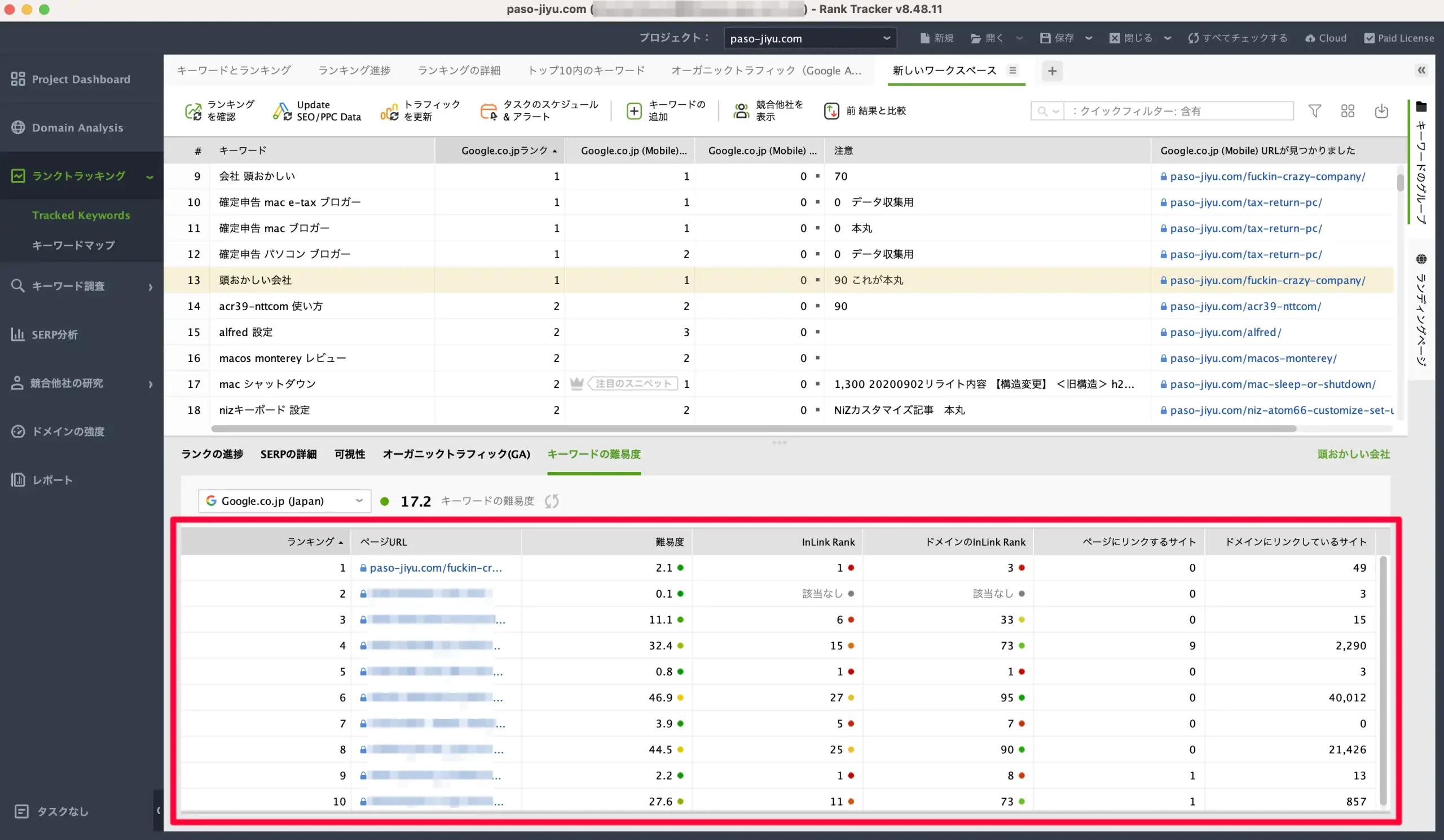Collapse the left sidebar arrow
The height and width of the screenshot is (840, 1444).
pyautogui.click(x=158, y=810)
